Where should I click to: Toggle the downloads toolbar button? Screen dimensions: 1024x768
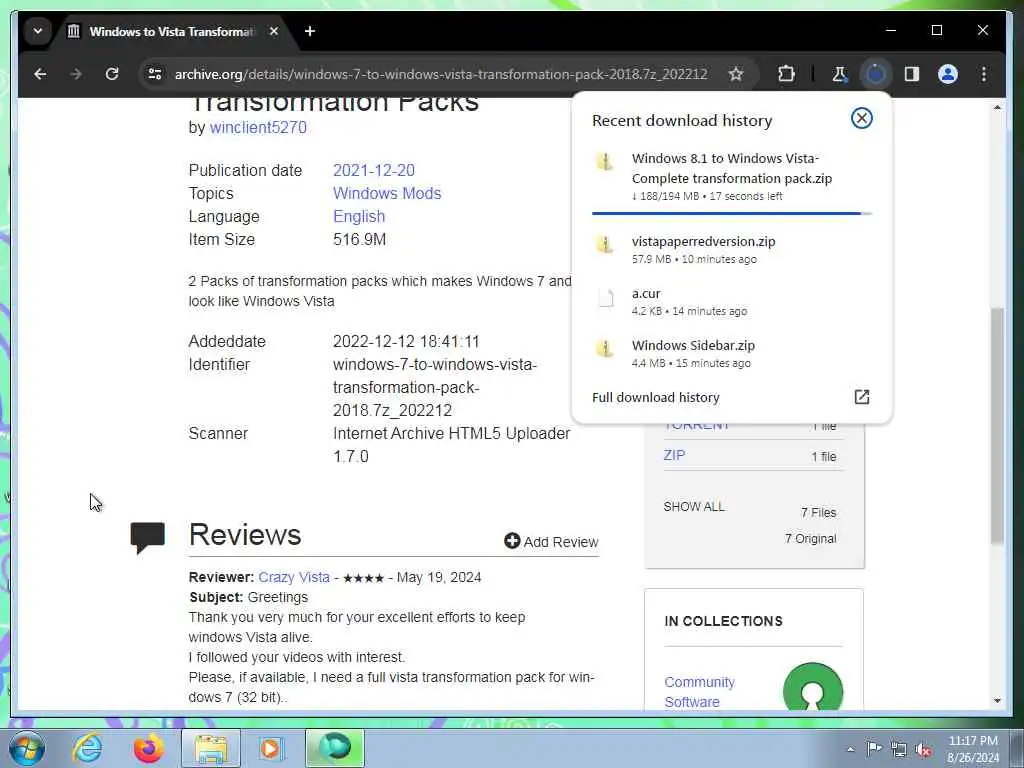(875, 74)
